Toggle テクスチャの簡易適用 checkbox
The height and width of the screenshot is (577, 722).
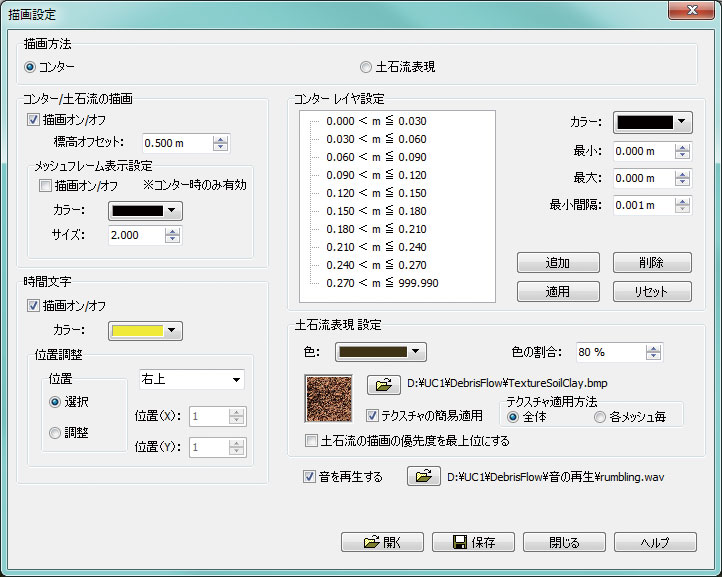[x=372, y=416]
